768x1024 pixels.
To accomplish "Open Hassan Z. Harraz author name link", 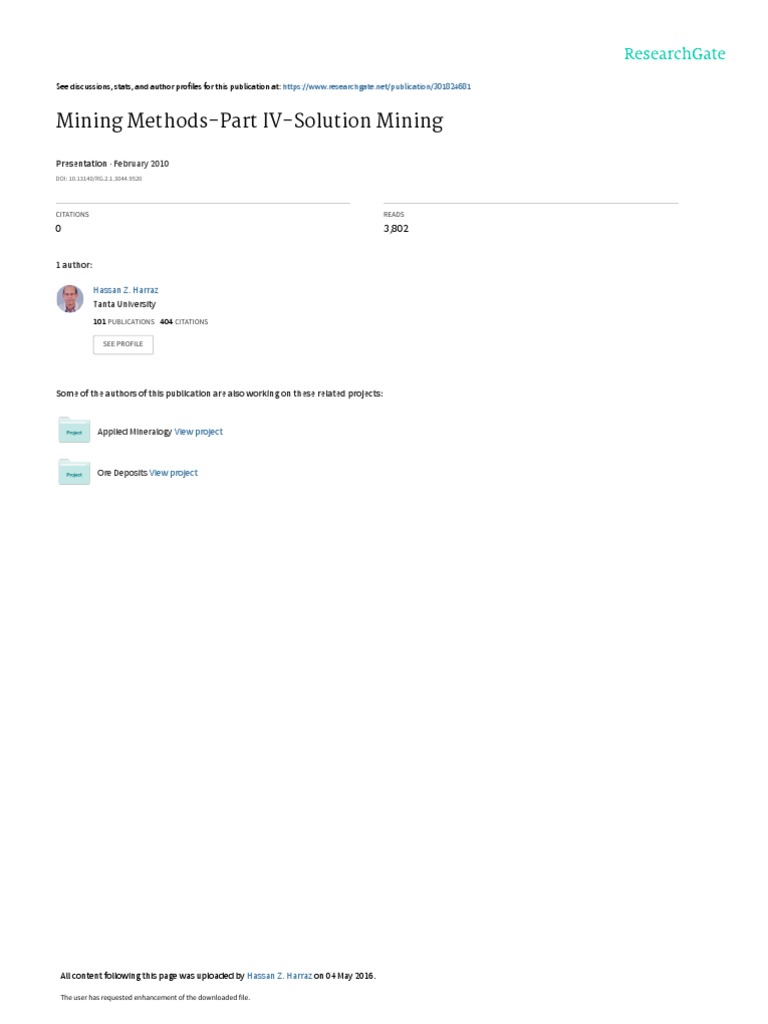I will point(125,290).
